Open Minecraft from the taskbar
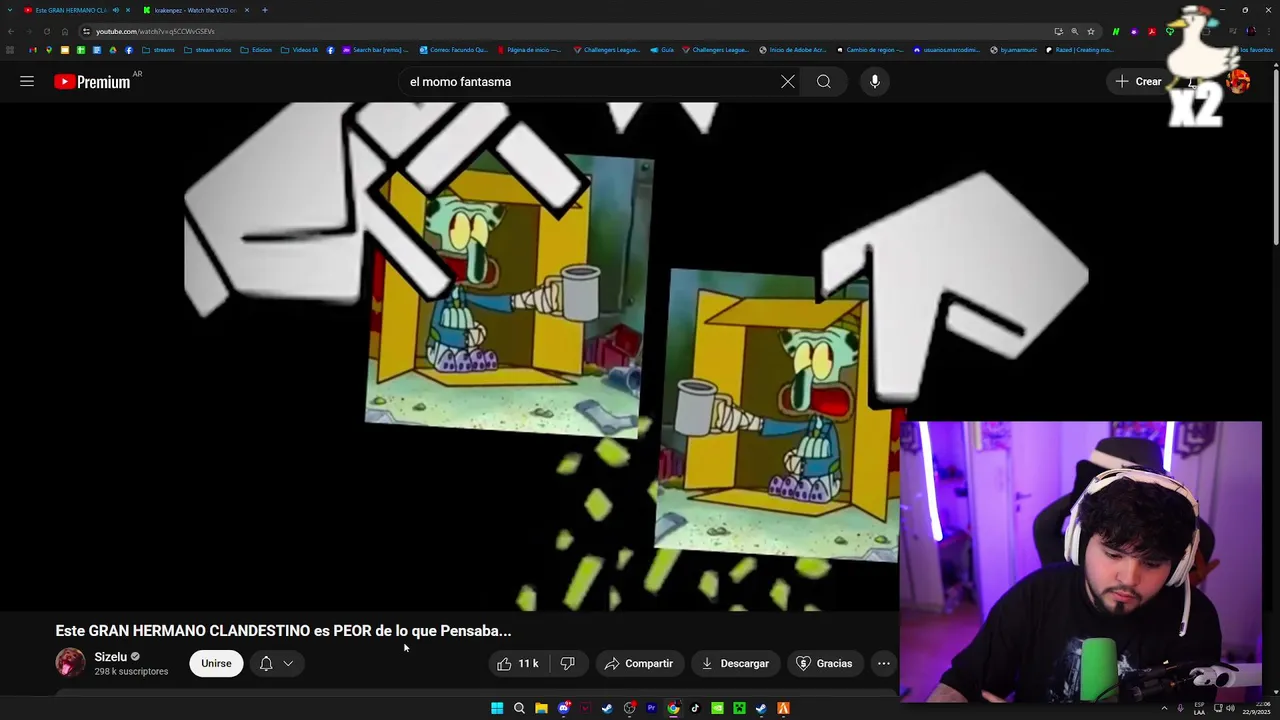 [739, 708]
